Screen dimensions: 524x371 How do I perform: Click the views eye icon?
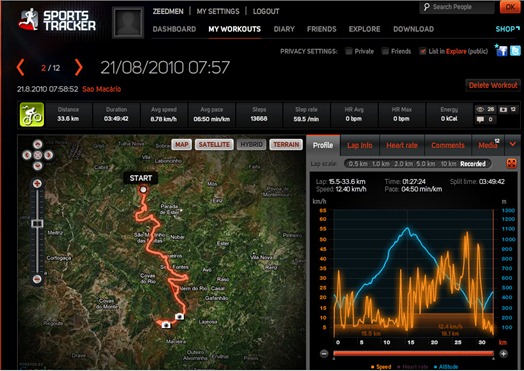[x=480, y=109]
